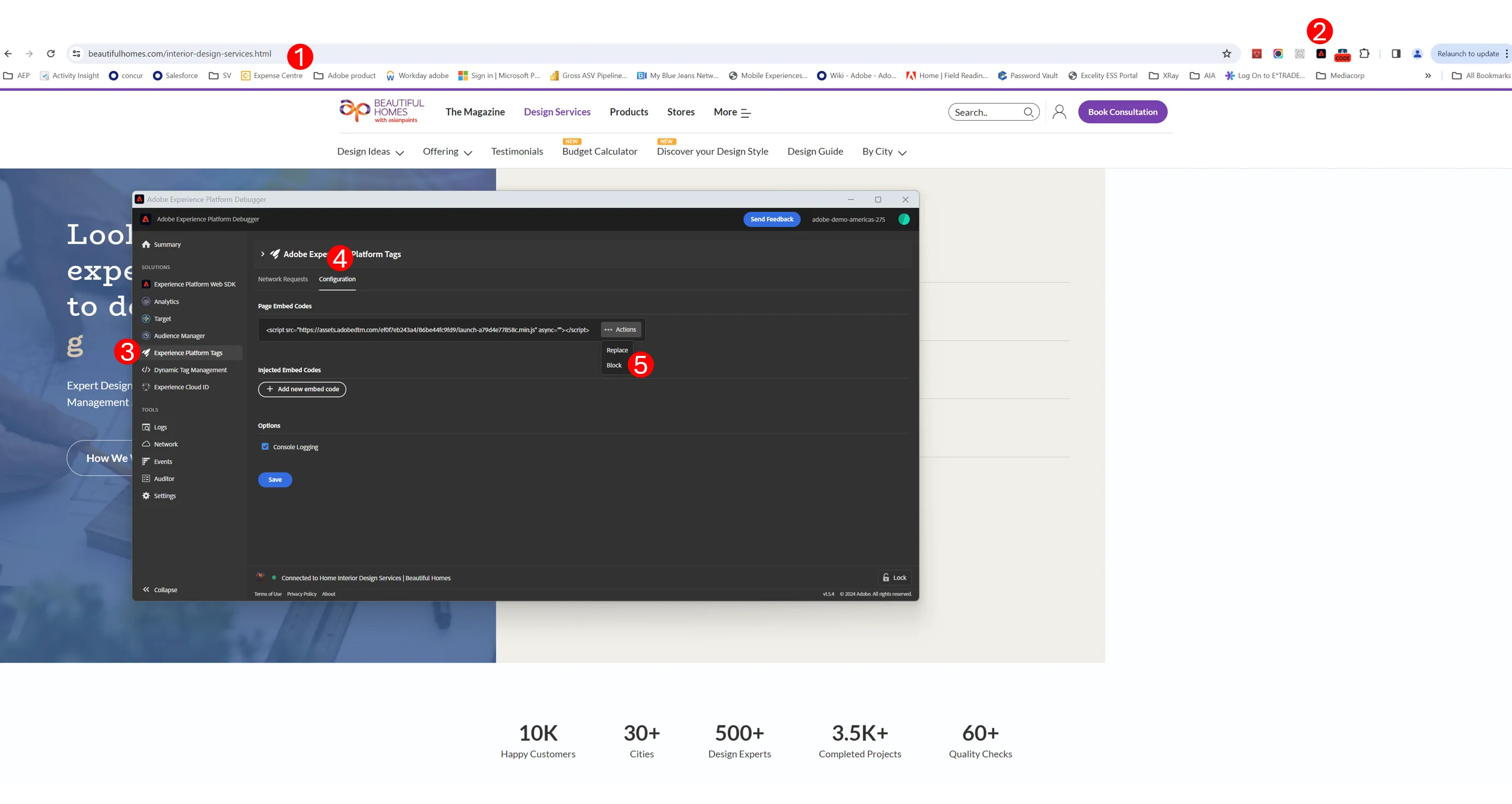The image size is (1512, 804).
Task: Expand the By City menu
Action: click(x=884, y=152)
